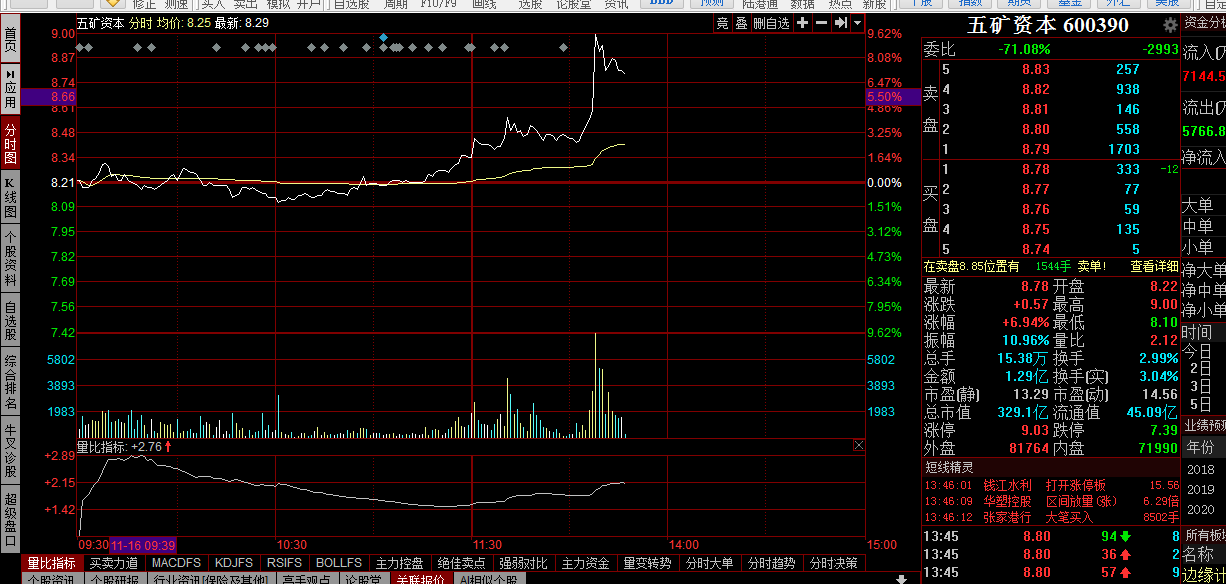Select the 分时趋势 indicator tab
Screen dimensions: 1226x584
point(772,564)
